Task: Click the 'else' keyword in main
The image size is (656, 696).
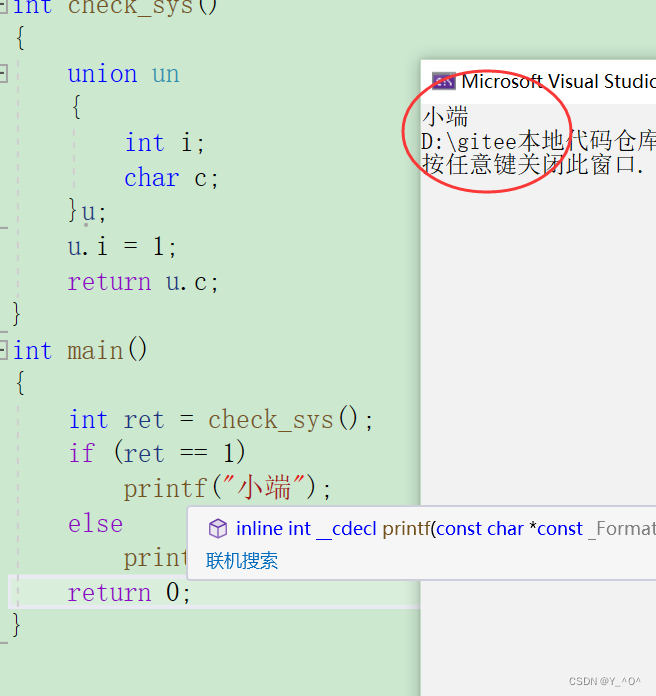Action: click(95, 524)
